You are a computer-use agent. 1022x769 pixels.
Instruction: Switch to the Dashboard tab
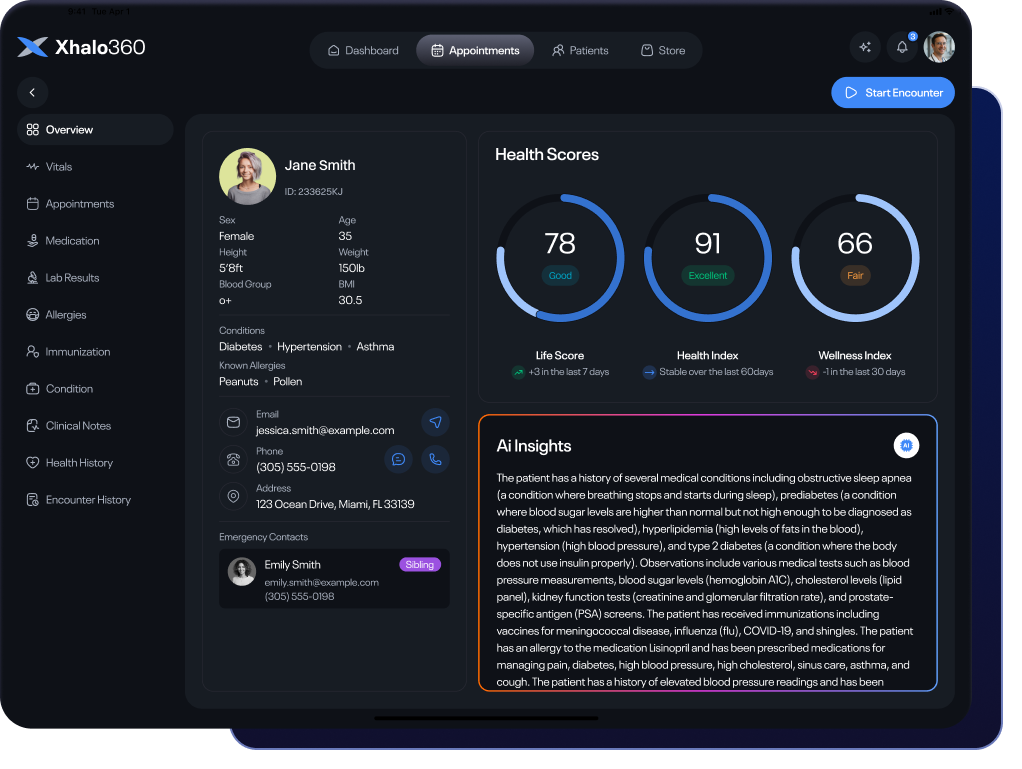click(362, 50)
